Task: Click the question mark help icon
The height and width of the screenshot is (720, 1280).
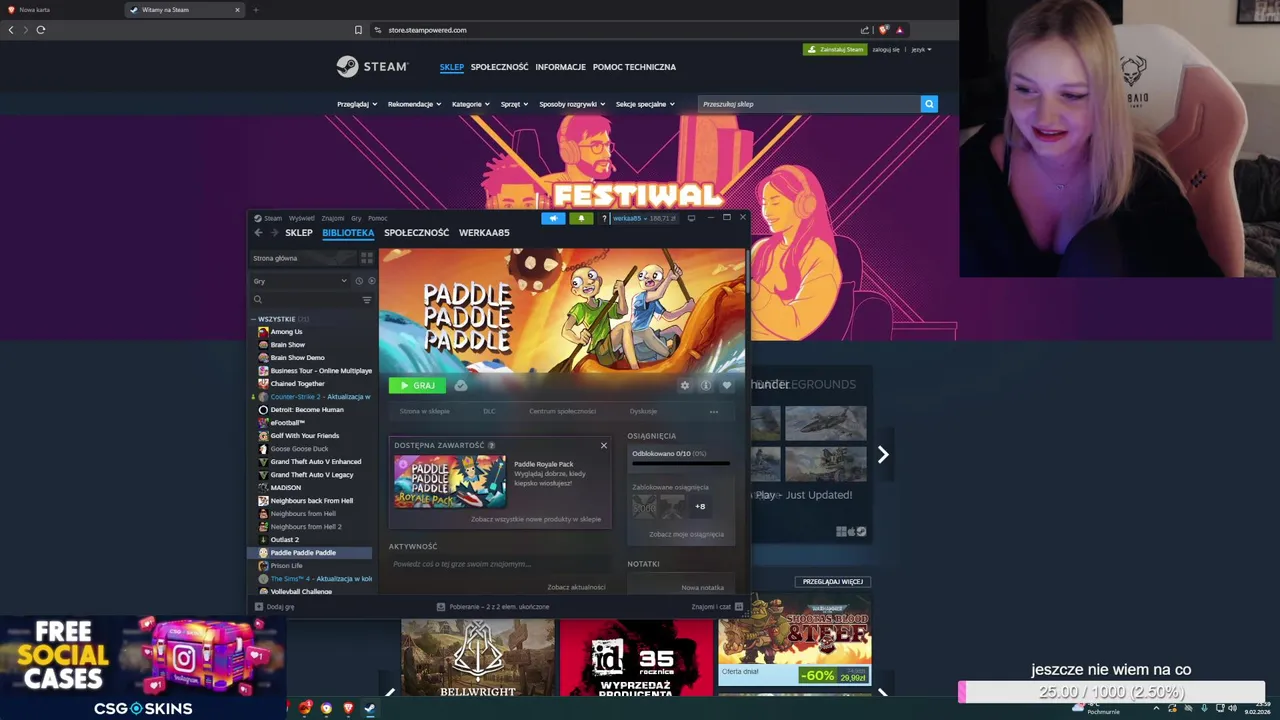Action: [604, 218]
